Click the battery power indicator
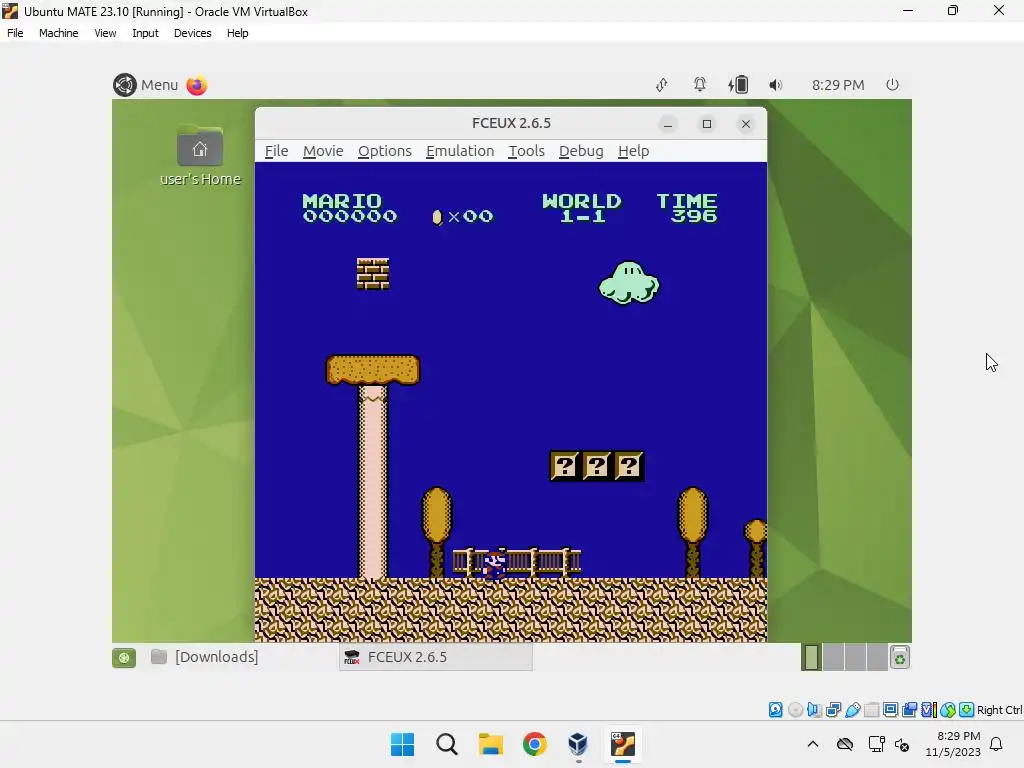This screenshot has height=768, width=1024. [x=738, y=84]
